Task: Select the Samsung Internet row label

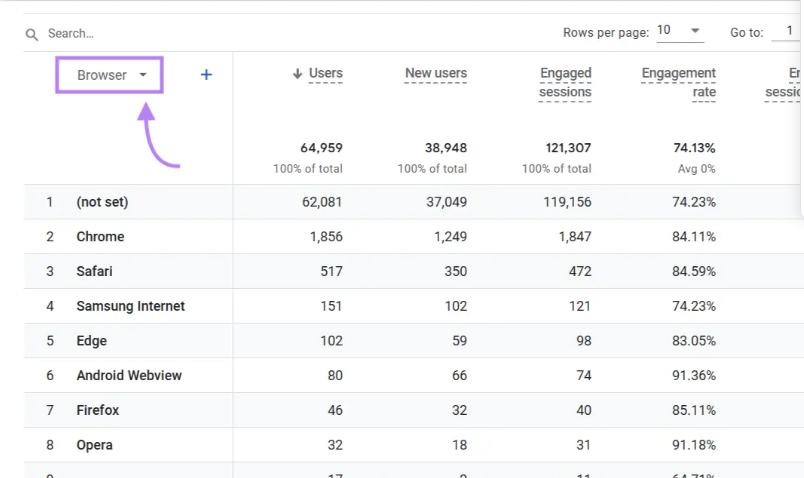Action: pyautogui.click(x=131, y=306)
